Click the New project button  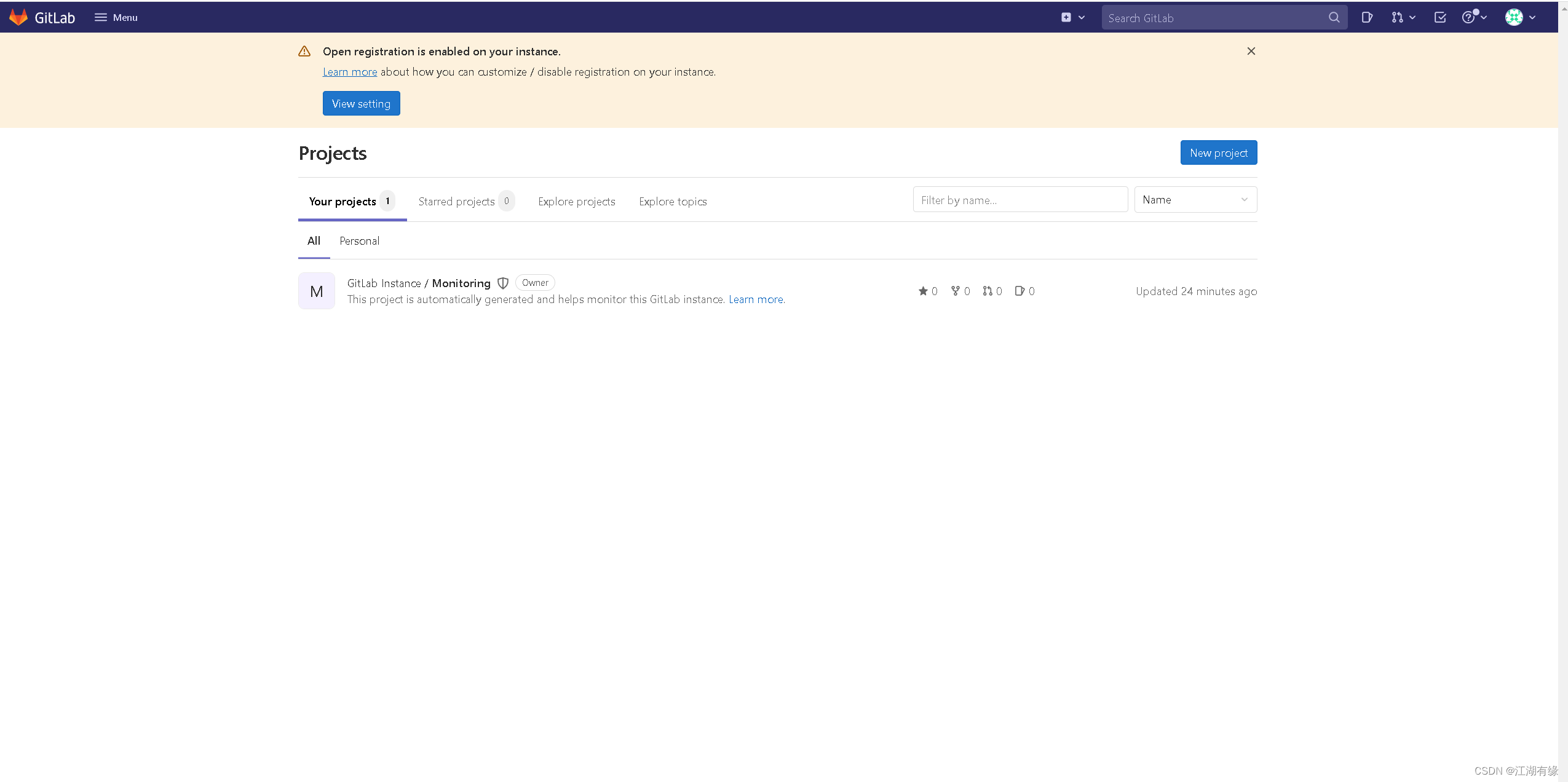1218,152
